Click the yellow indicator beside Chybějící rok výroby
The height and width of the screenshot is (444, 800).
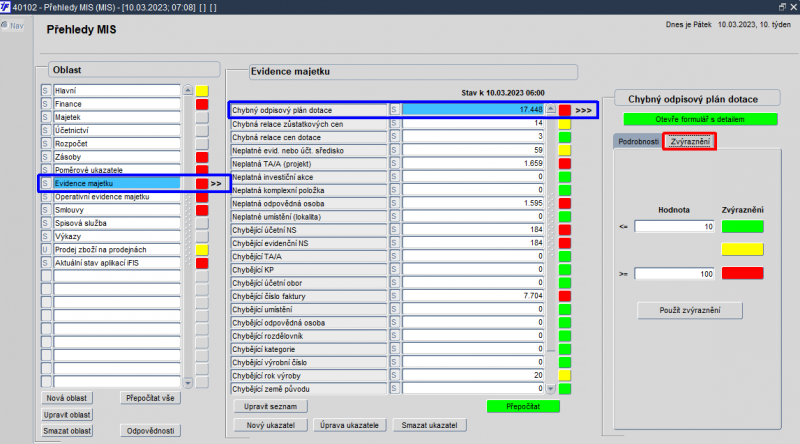(x=564, y=375)
